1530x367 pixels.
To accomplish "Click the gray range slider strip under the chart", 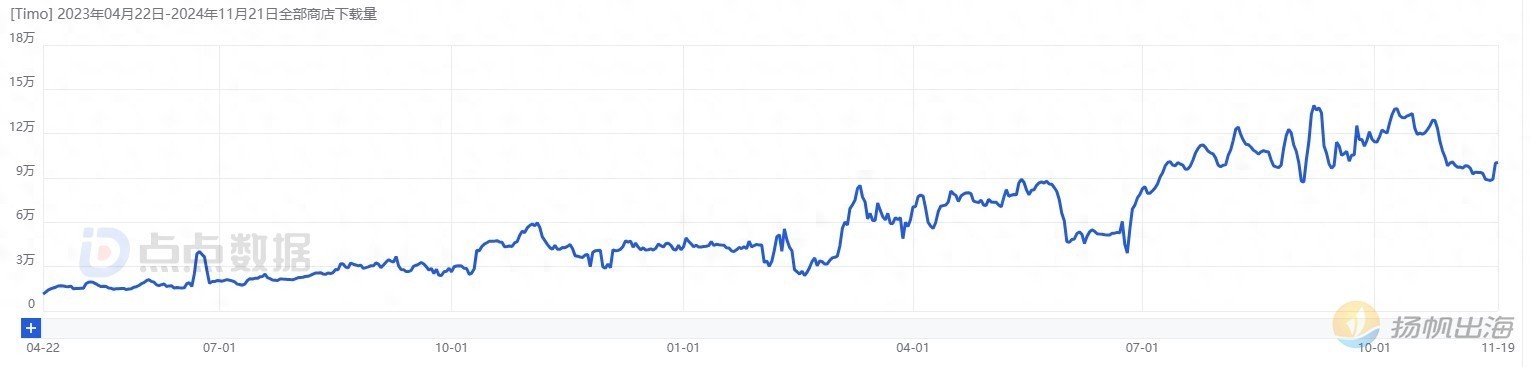I will tap(770, 328).
